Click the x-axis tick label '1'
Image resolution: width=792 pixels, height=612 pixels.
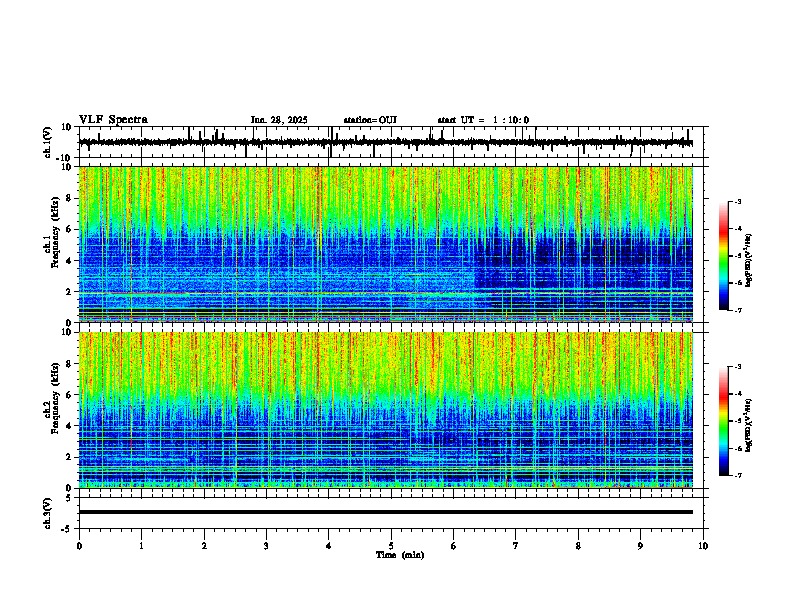point(142,546)
